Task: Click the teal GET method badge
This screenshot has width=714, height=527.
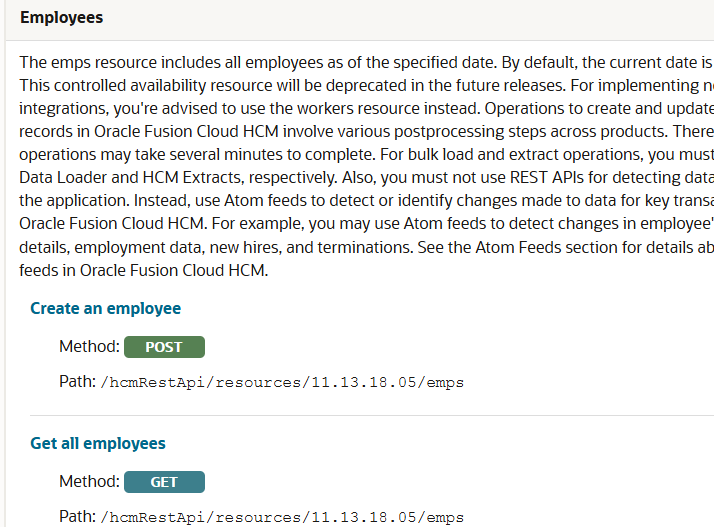Action: click(x=164, y=482)
